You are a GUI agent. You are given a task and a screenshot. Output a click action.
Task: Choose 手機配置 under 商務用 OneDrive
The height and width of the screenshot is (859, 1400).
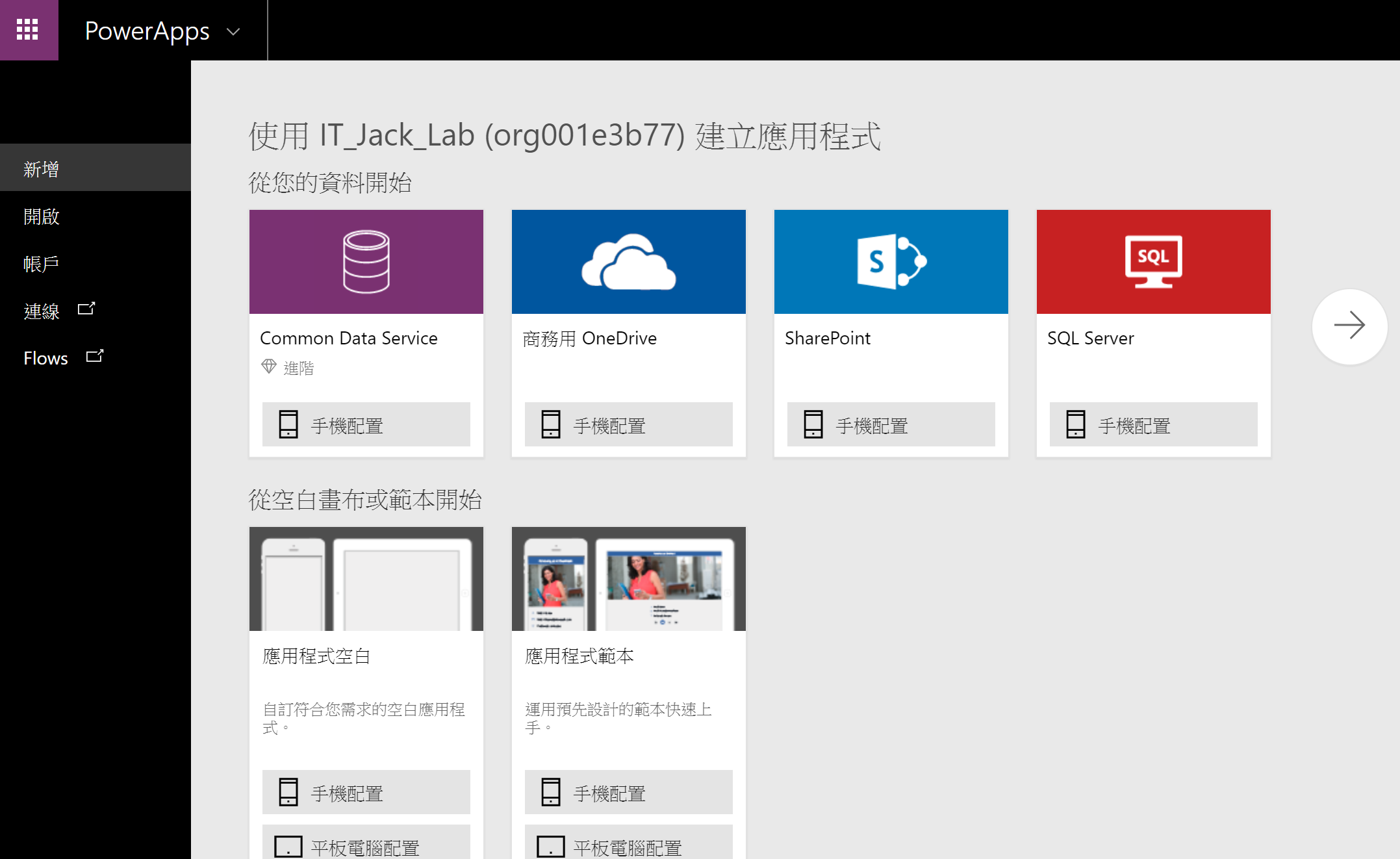pos(629,424)
